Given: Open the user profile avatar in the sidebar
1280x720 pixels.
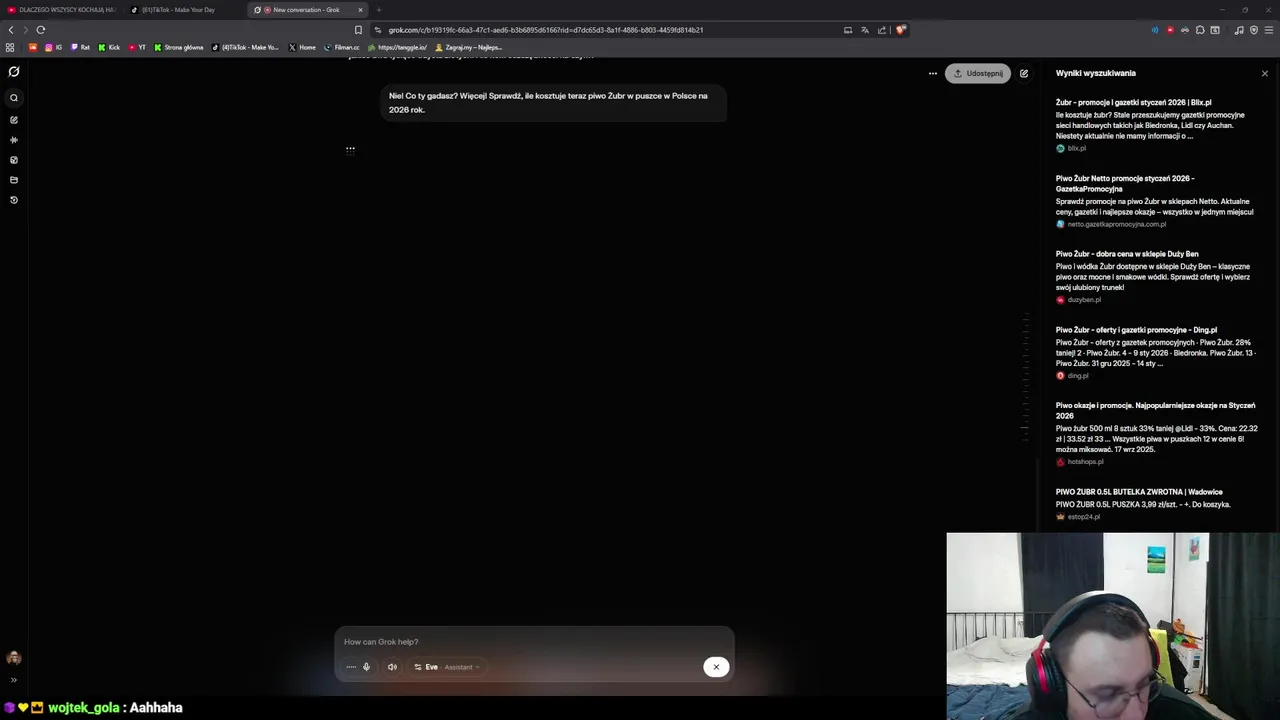Looking at the screenshot, I should point(14,658).
